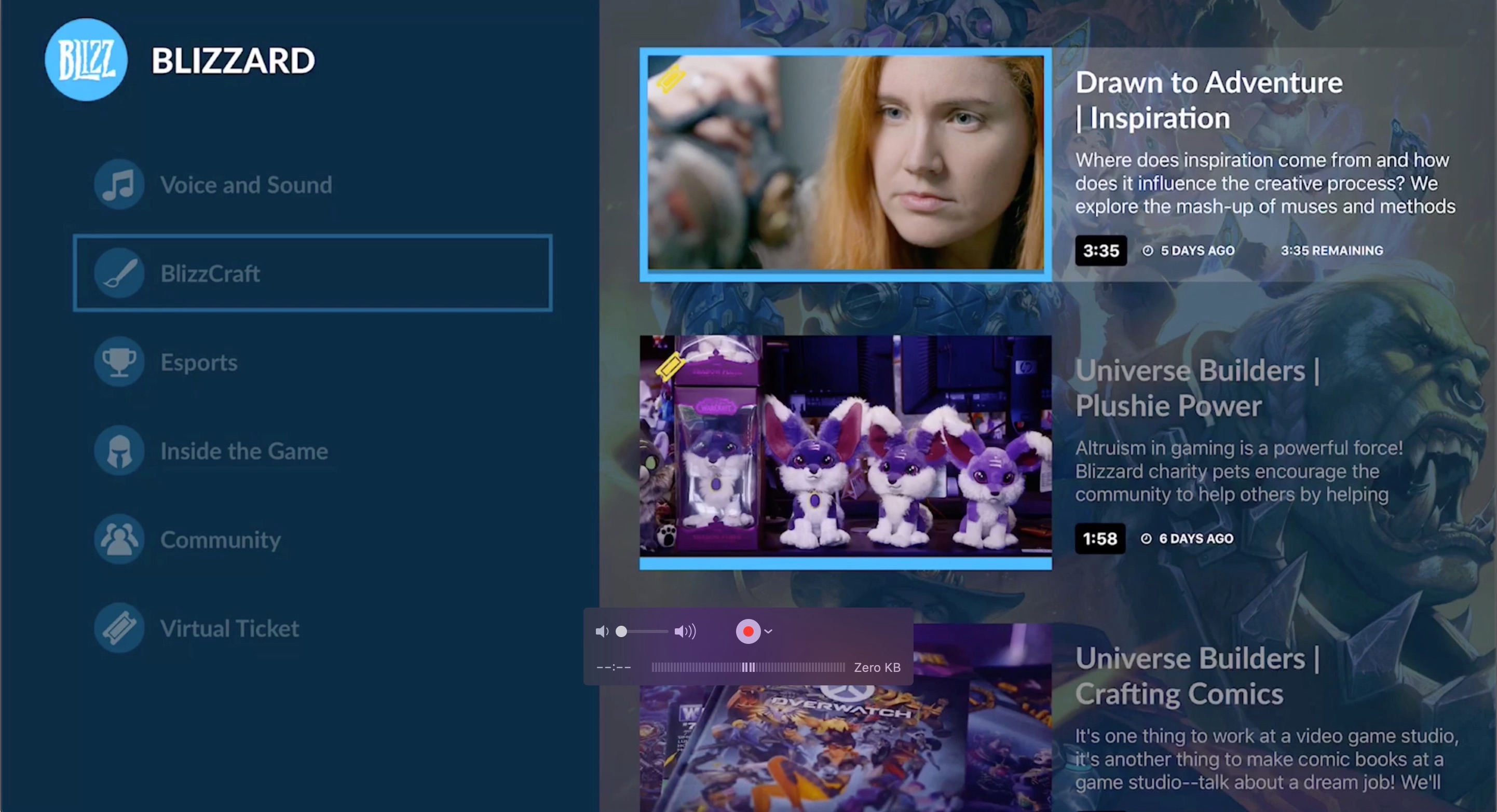Click the Universe Builders | Plushie Power title

[x=1197, y=388]
